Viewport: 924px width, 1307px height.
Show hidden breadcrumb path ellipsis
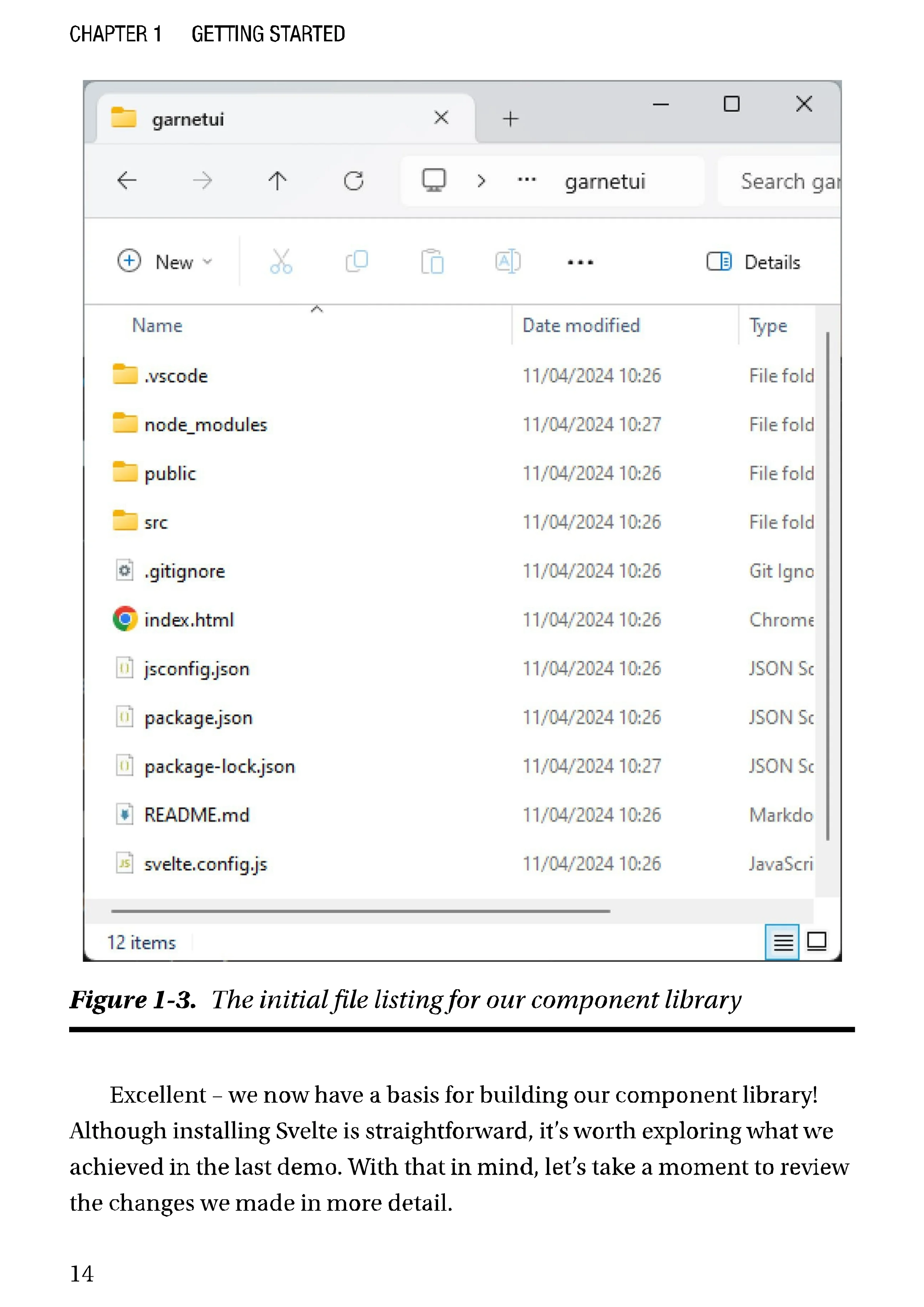click(526, 180)
